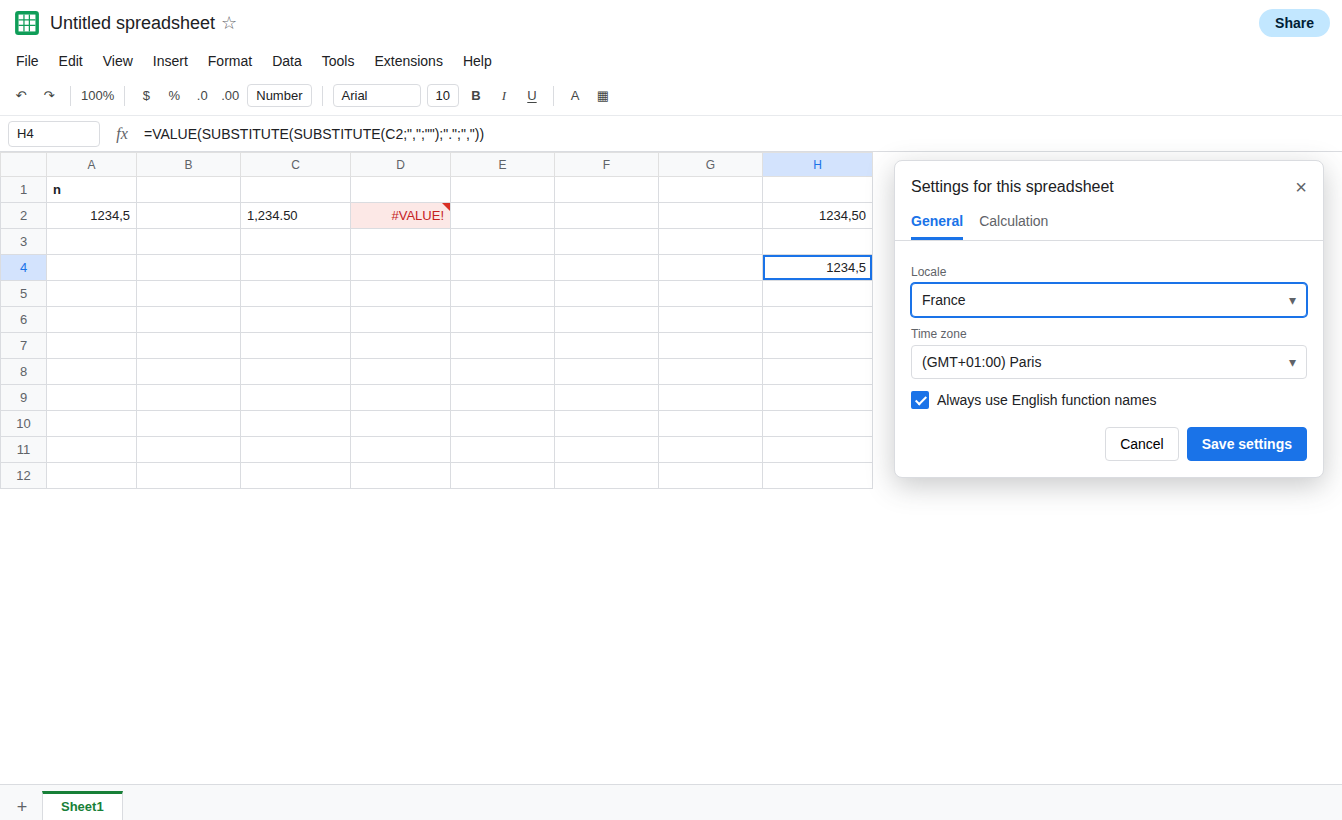Click the Untitled spreadsheet title
Image resolution: width=1342 pixels, height=820 pixels.
point(132,23)
